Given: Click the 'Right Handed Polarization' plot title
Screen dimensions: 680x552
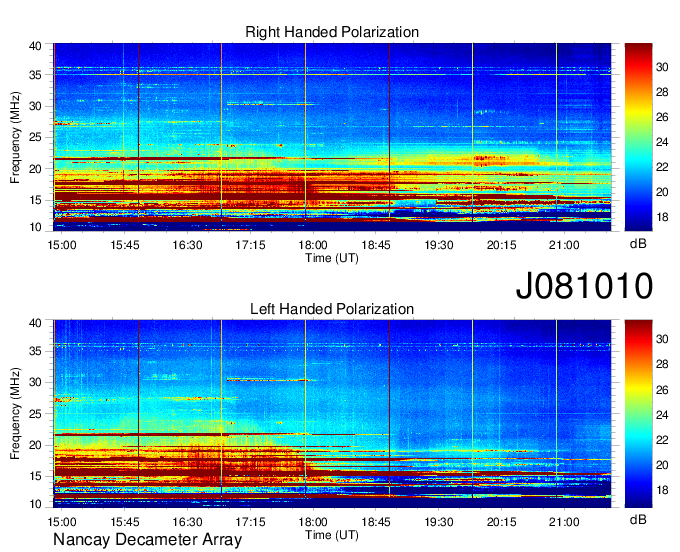Looking at the screenshot, I should 332,32.
